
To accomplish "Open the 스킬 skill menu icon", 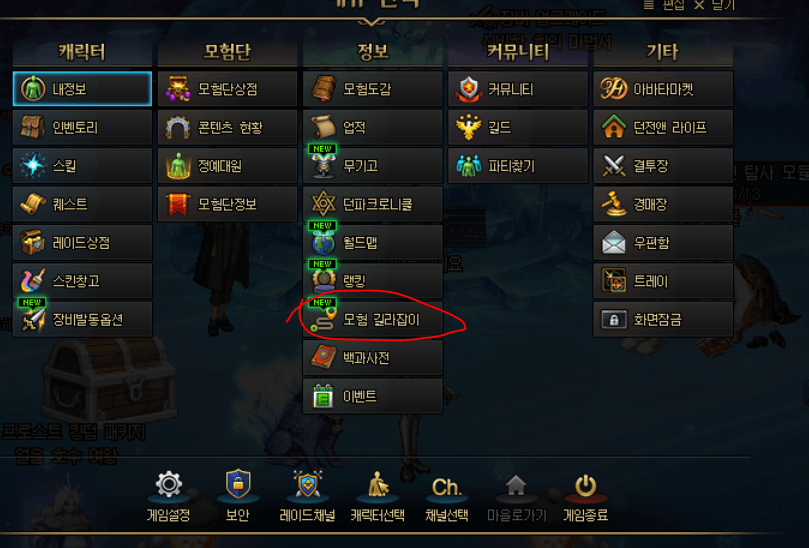I will click(x=33, y=165).
